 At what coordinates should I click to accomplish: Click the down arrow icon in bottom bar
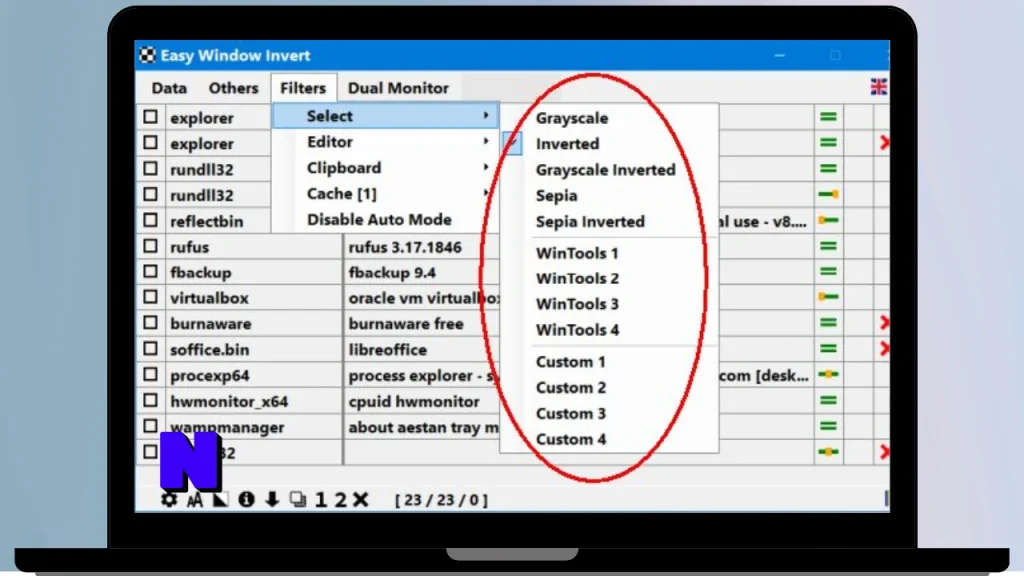coord(272,500)
